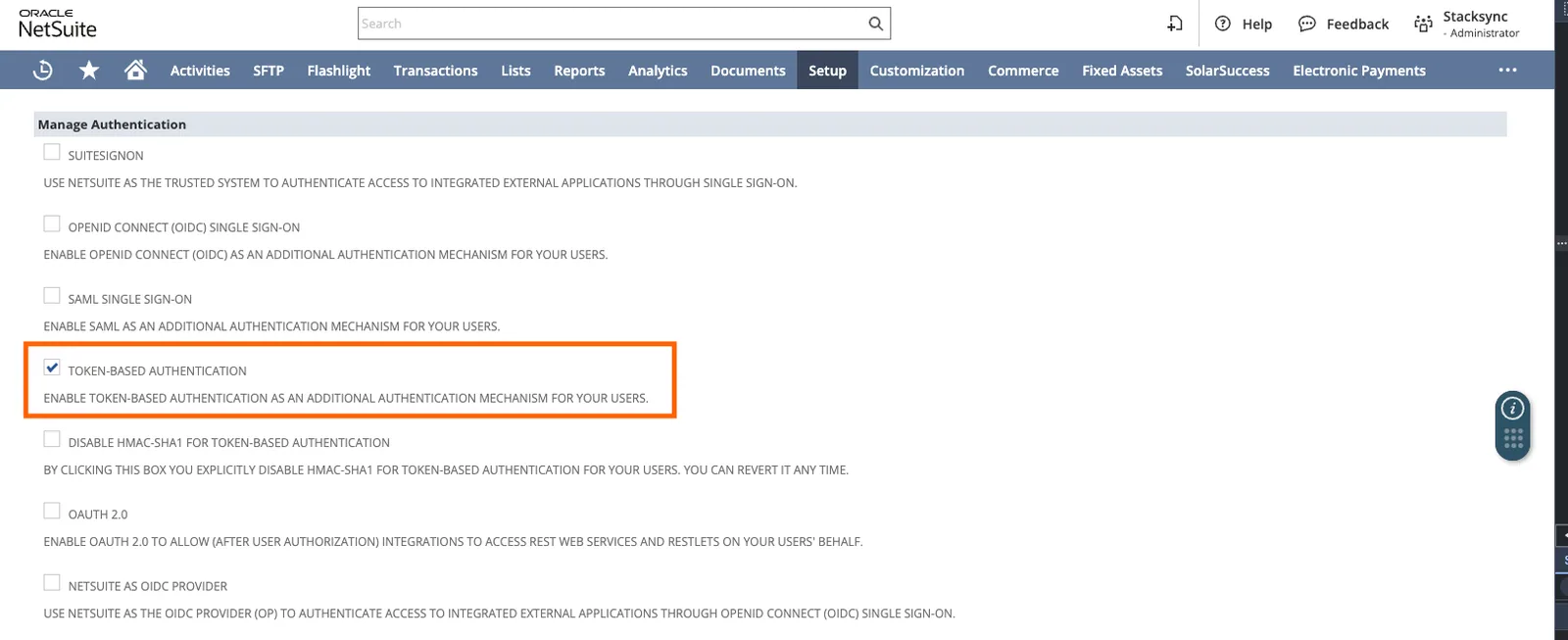Screen dimensions: 1568x640
Task: Click the DISABLE HMAC-SHA1 label text
Action: tap(229, 443)
